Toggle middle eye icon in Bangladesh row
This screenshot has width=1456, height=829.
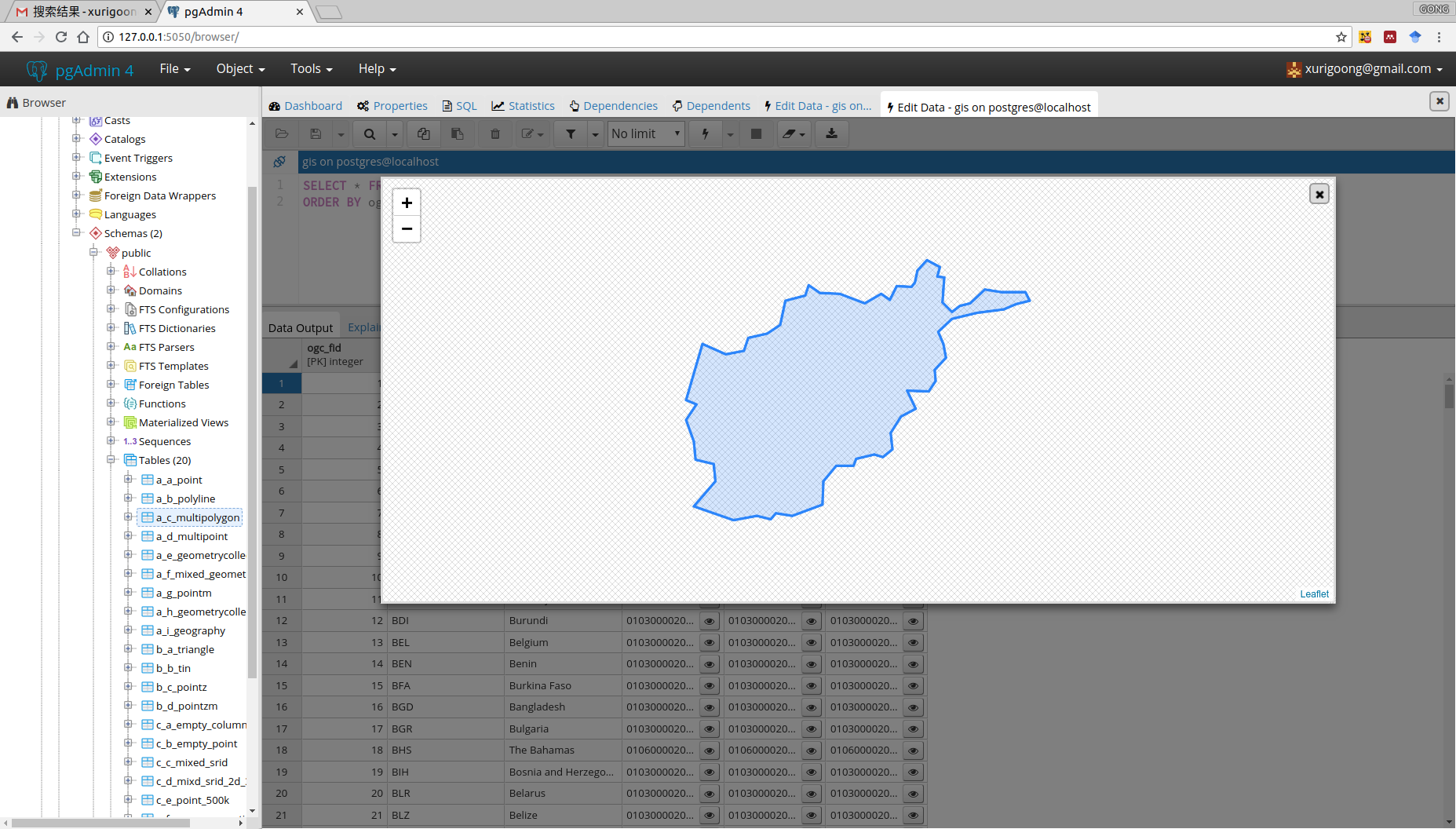coord(812,707)
